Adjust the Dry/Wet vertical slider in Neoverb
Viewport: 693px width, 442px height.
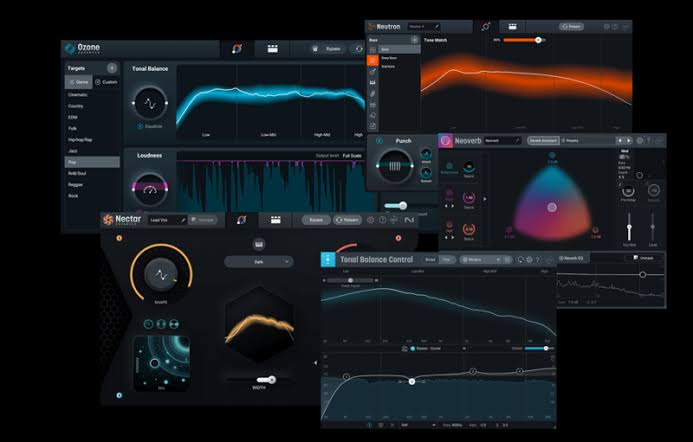[629, 227]
